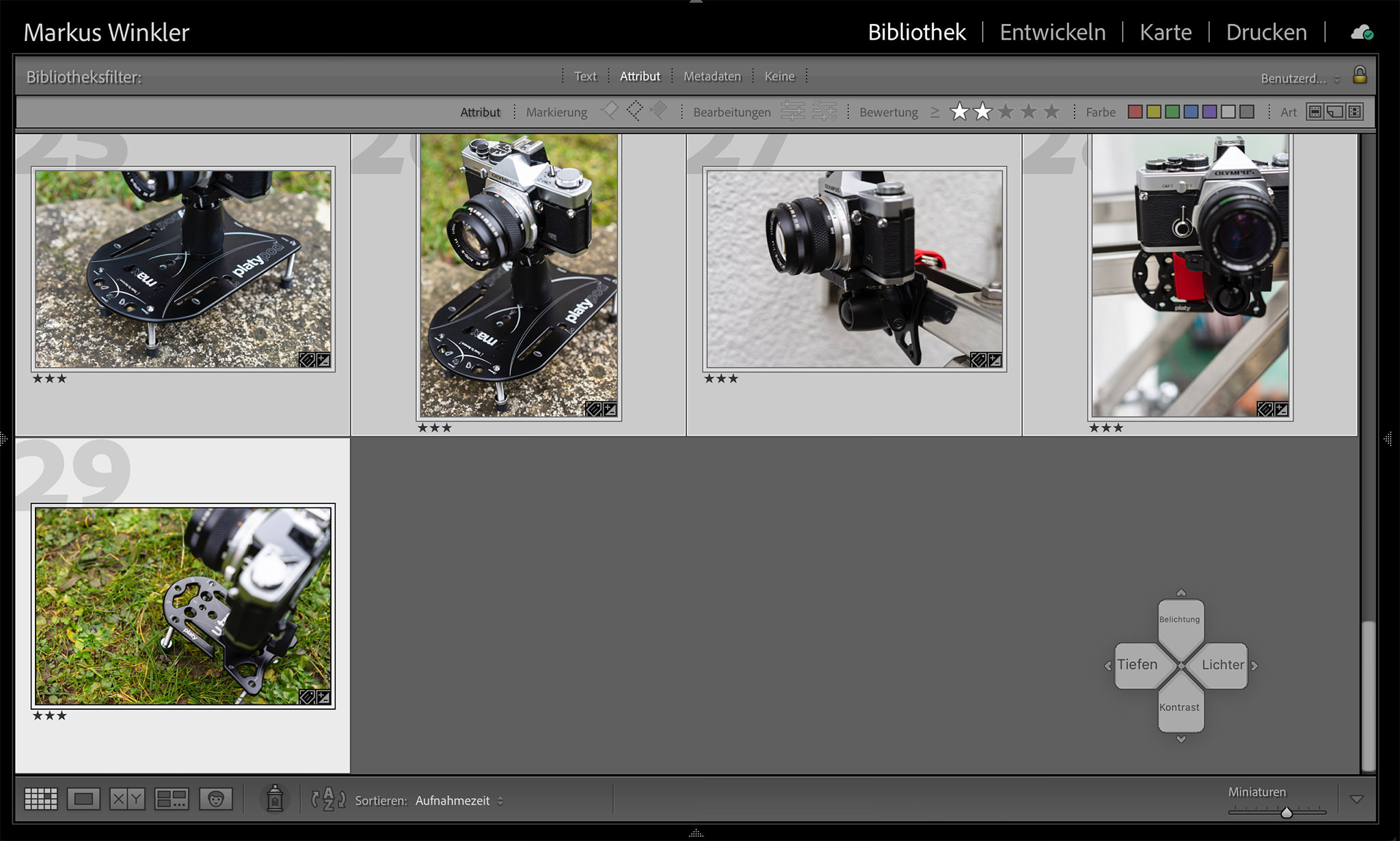The image size is (1400, 841).
Task: Select photo 27 camera against white wall
Action: [x=854, y=269]
